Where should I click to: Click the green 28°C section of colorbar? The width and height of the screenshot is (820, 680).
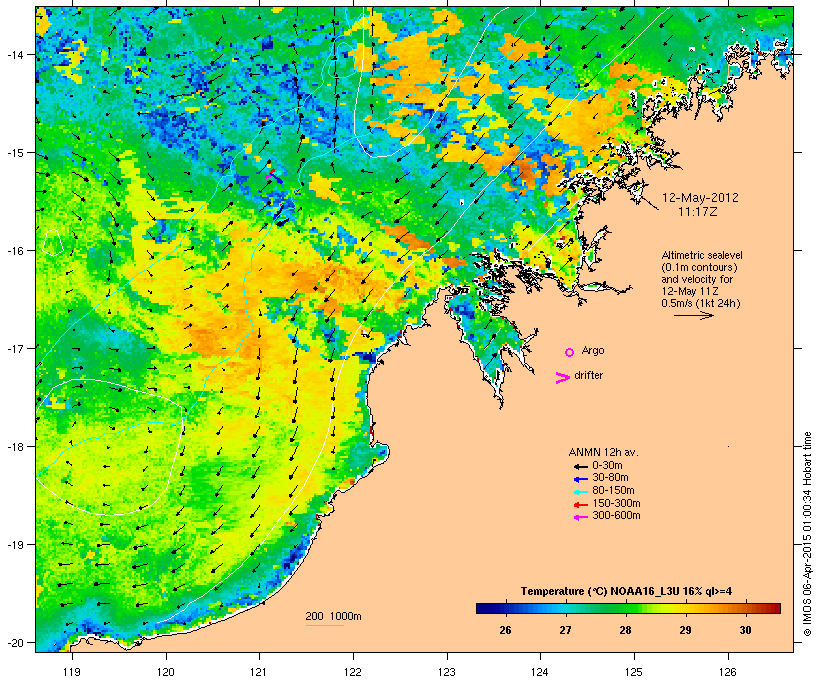[625, 608]
